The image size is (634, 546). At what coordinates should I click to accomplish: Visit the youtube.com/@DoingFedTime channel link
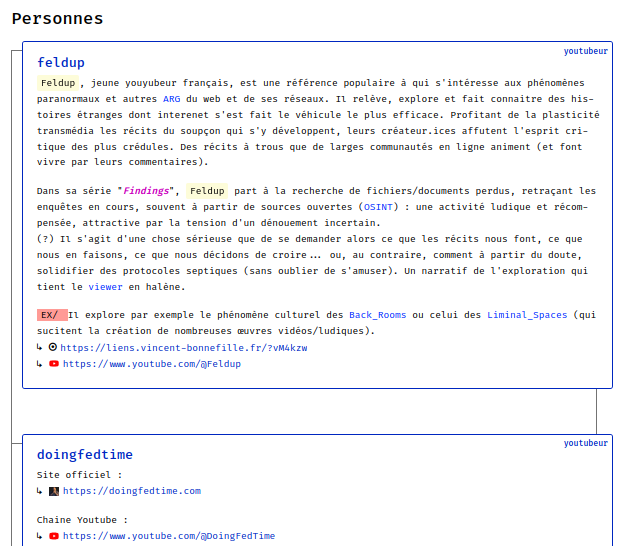[169, 536]
